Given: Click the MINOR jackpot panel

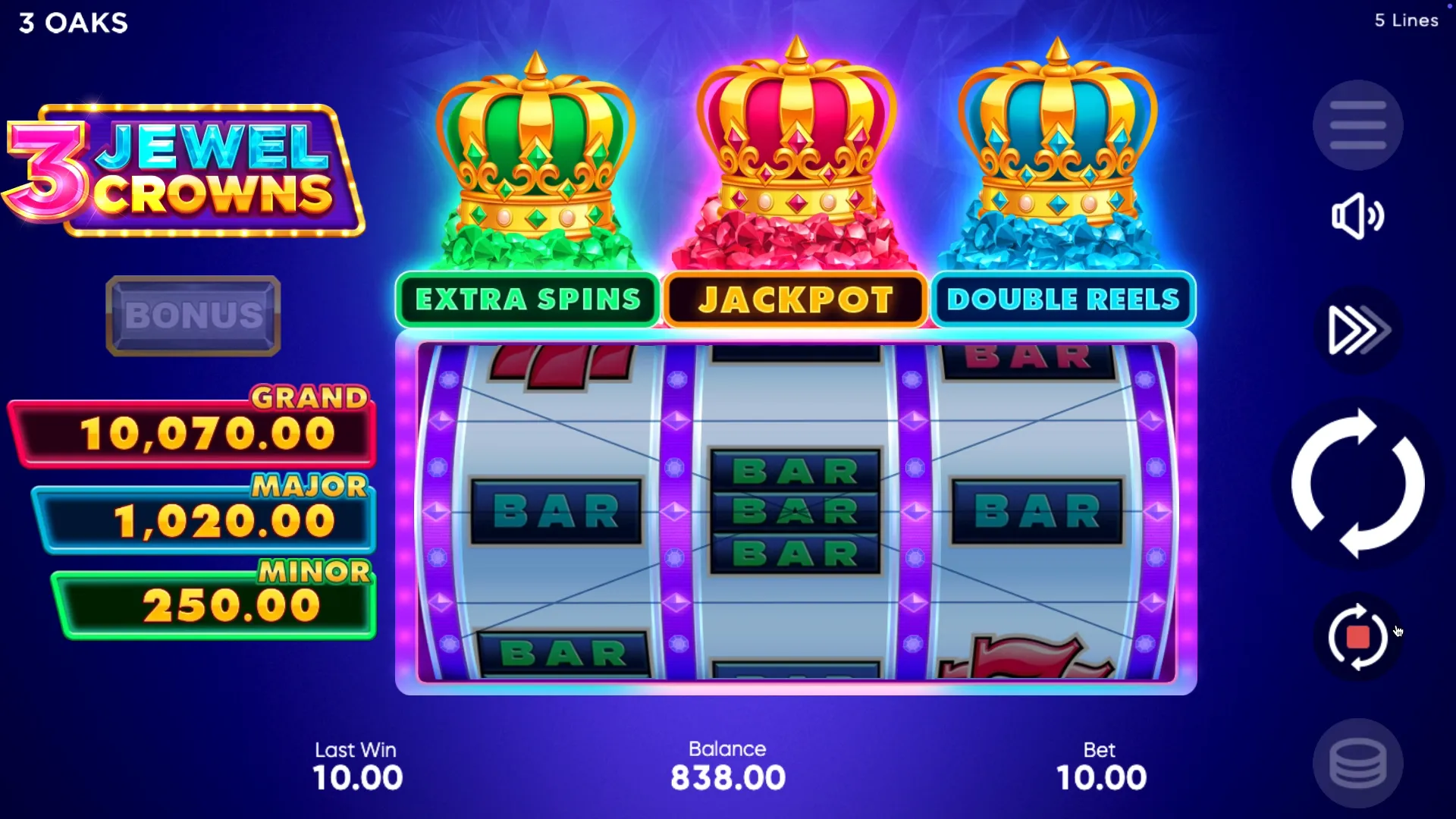Looking at the screenshot, I should point(215,600).
